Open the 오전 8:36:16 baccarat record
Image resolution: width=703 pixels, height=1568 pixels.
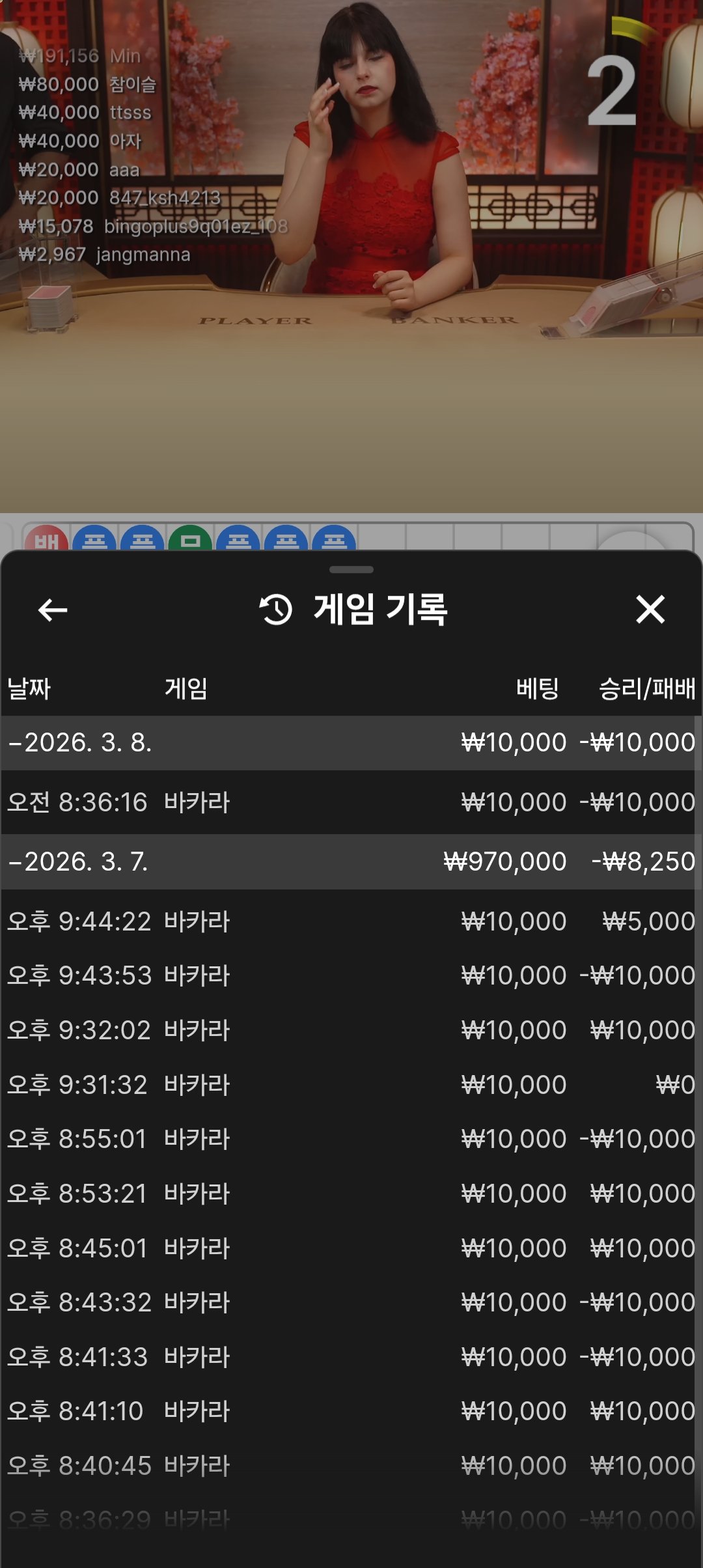pyautogui.click(x=351, y=802)
